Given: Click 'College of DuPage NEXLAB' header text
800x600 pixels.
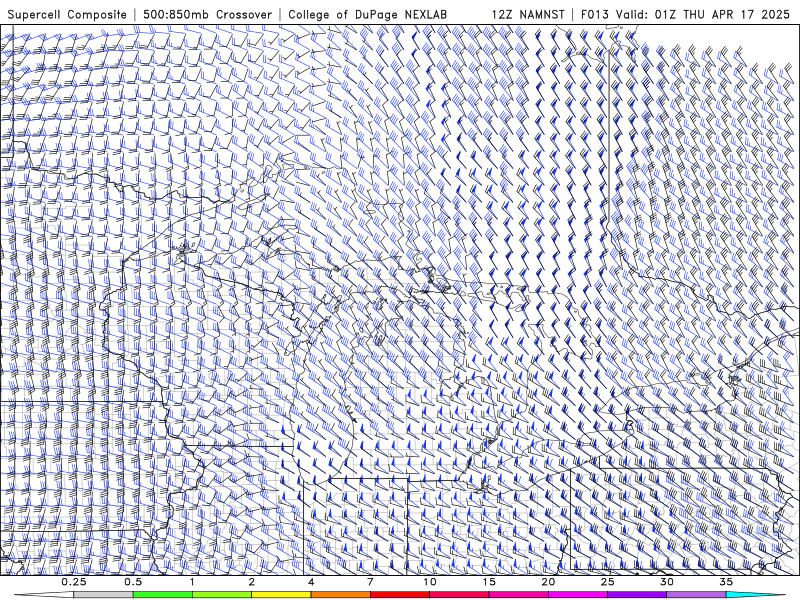Looking at the screenshot, I should (367, 14).
